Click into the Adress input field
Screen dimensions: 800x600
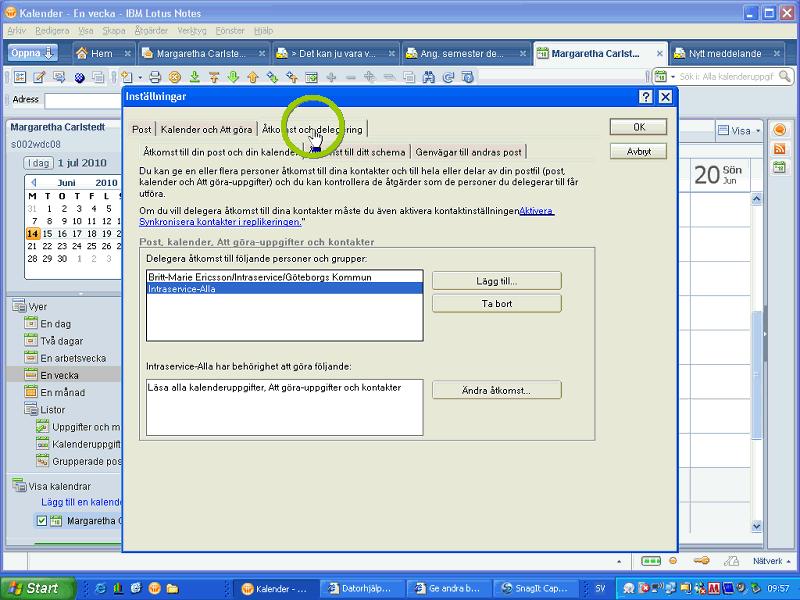click(83, 100)
